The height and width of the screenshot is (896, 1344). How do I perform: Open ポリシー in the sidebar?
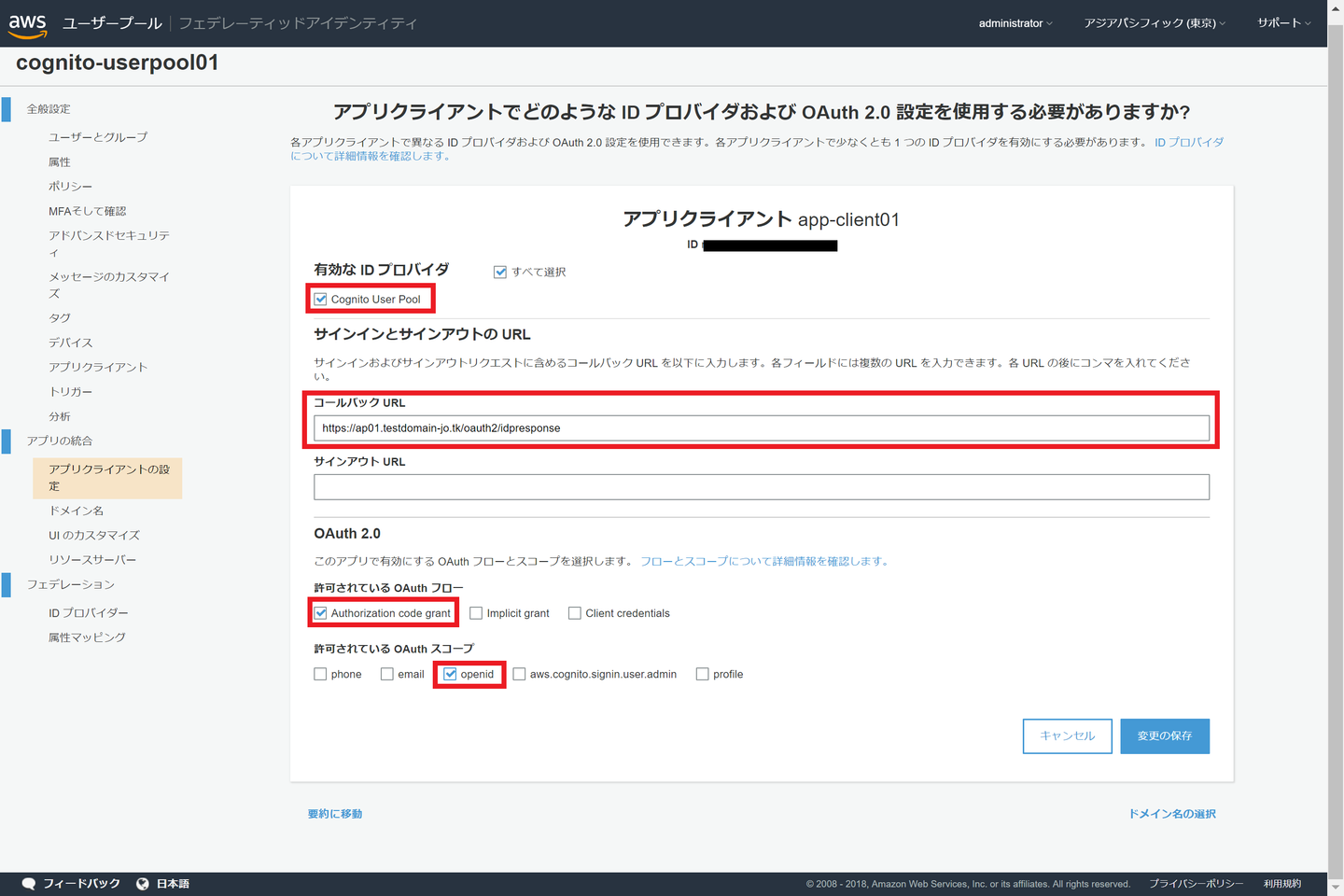tap(71, 187)
